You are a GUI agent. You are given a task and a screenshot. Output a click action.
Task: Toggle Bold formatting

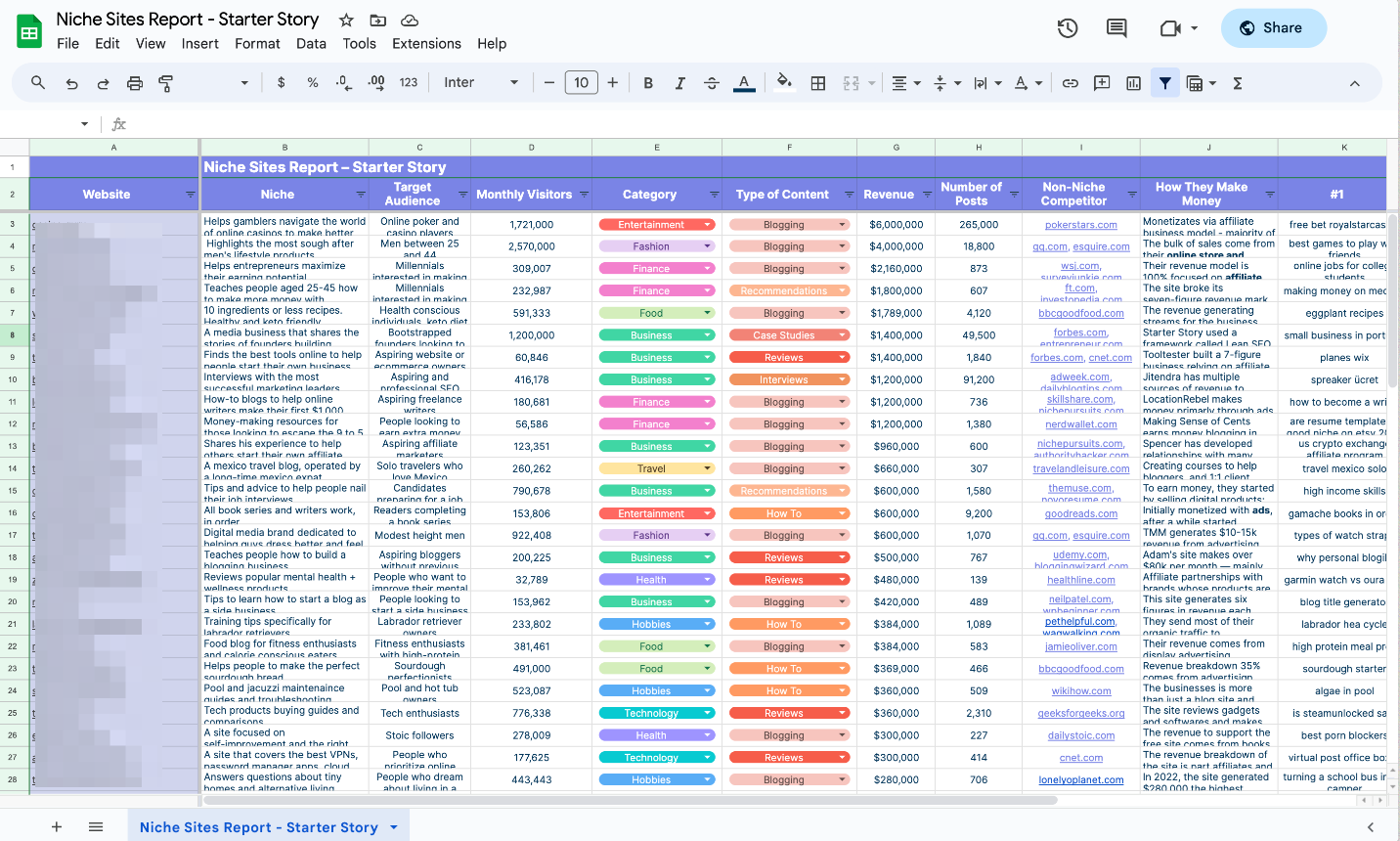[x=648, y=83]
